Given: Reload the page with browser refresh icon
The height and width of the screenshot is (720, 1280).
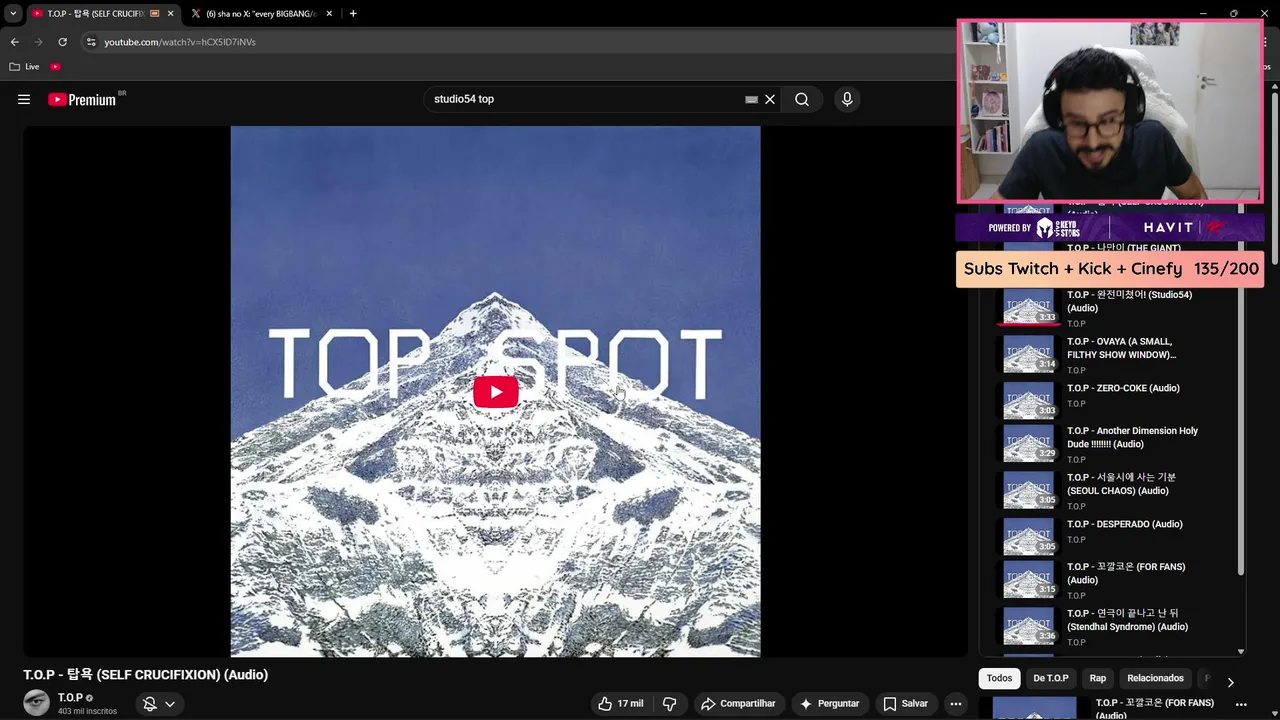Looking at the screenshot, I should pos(62,42).
